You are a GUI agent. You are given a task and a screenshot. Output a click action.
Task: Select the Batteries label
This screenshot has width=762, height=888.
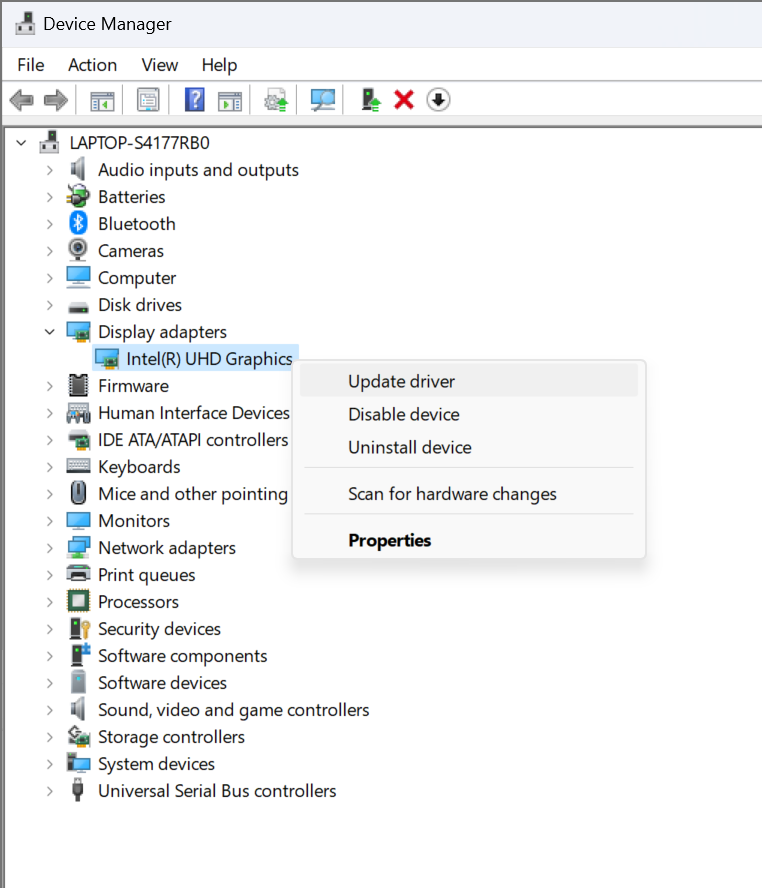coord(131,197)
